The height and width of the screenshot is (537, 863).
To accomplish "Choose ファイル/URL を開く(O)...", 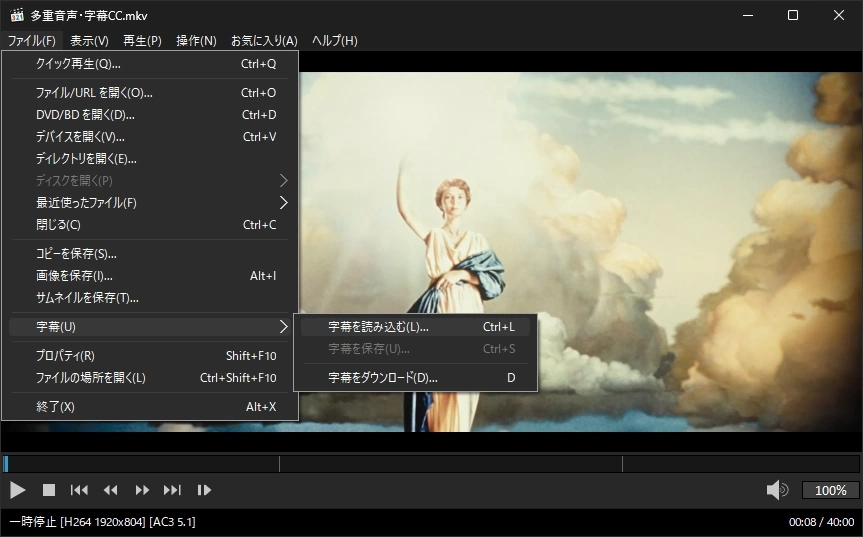I will click(x=150, y=93).
